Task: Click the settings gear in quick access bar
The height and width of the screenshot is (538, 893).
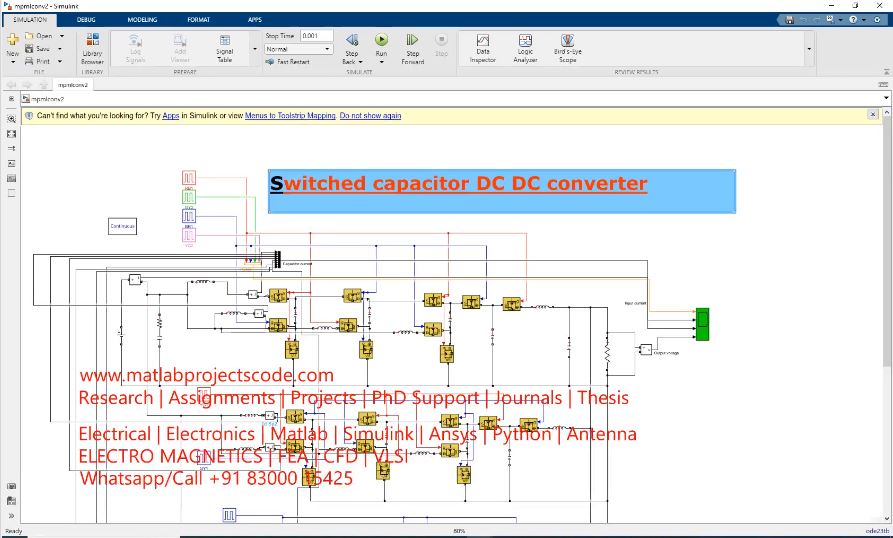Action: tap(877, 19)
